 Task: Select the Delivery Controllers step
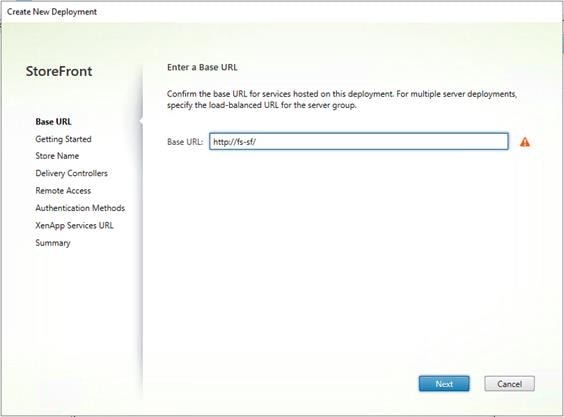[x=71, y=173]
